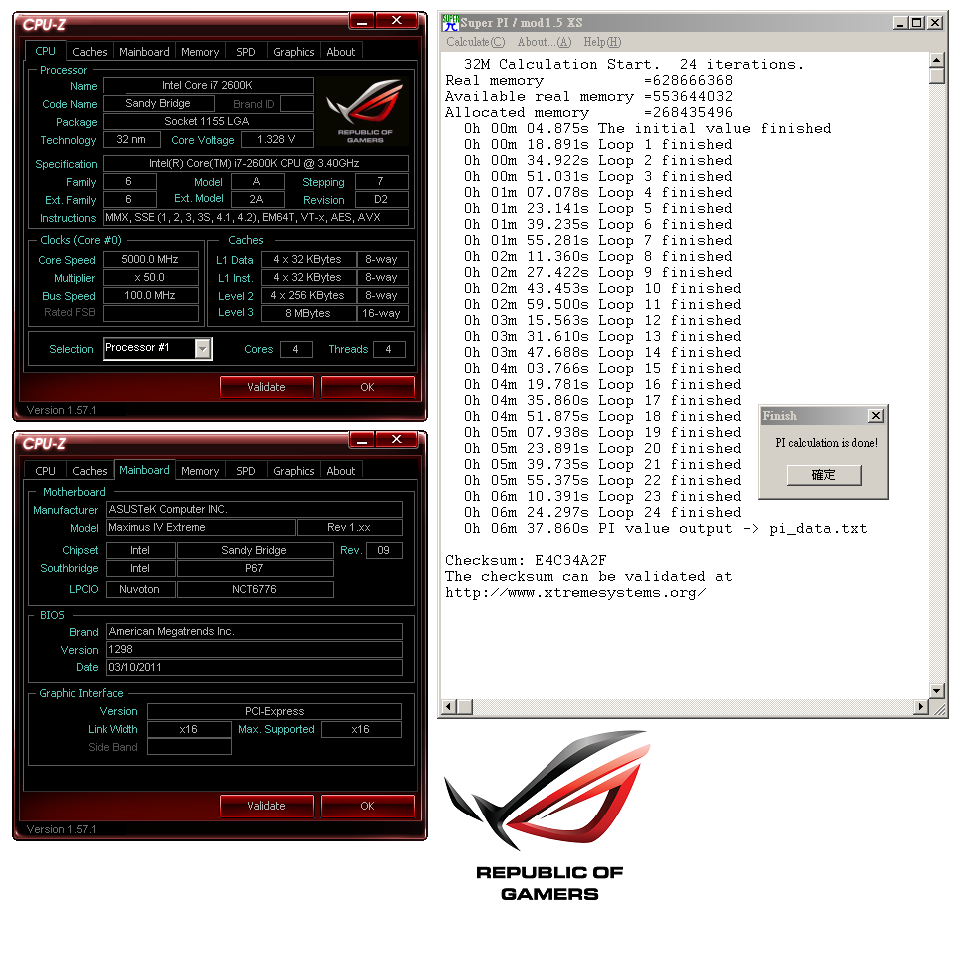Click the Super PI title bar icon
The width and height of the screenshot is (963, 963).
pos(450,23)
